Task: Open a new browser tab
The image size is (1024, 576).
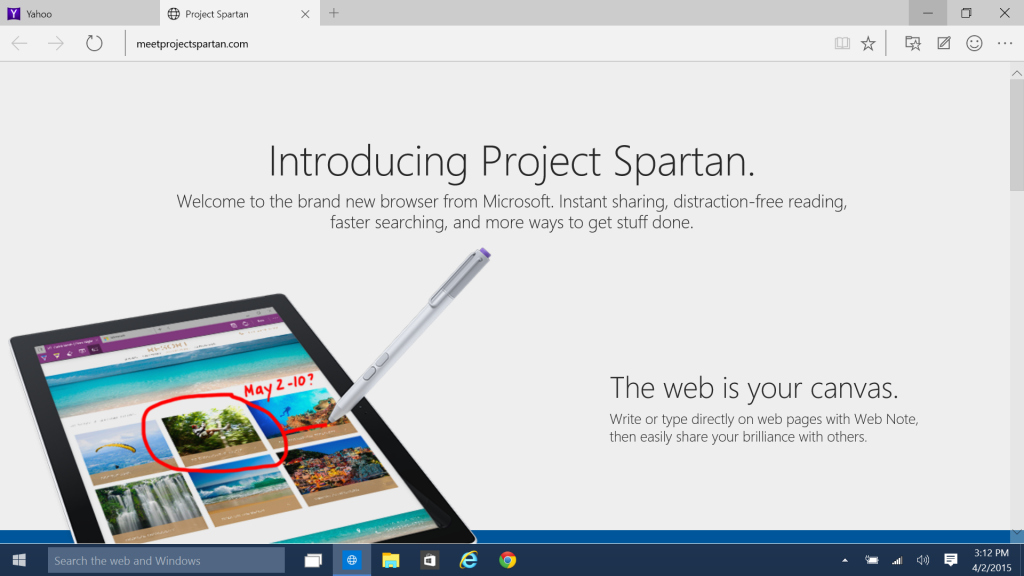Action: (333, 14)
